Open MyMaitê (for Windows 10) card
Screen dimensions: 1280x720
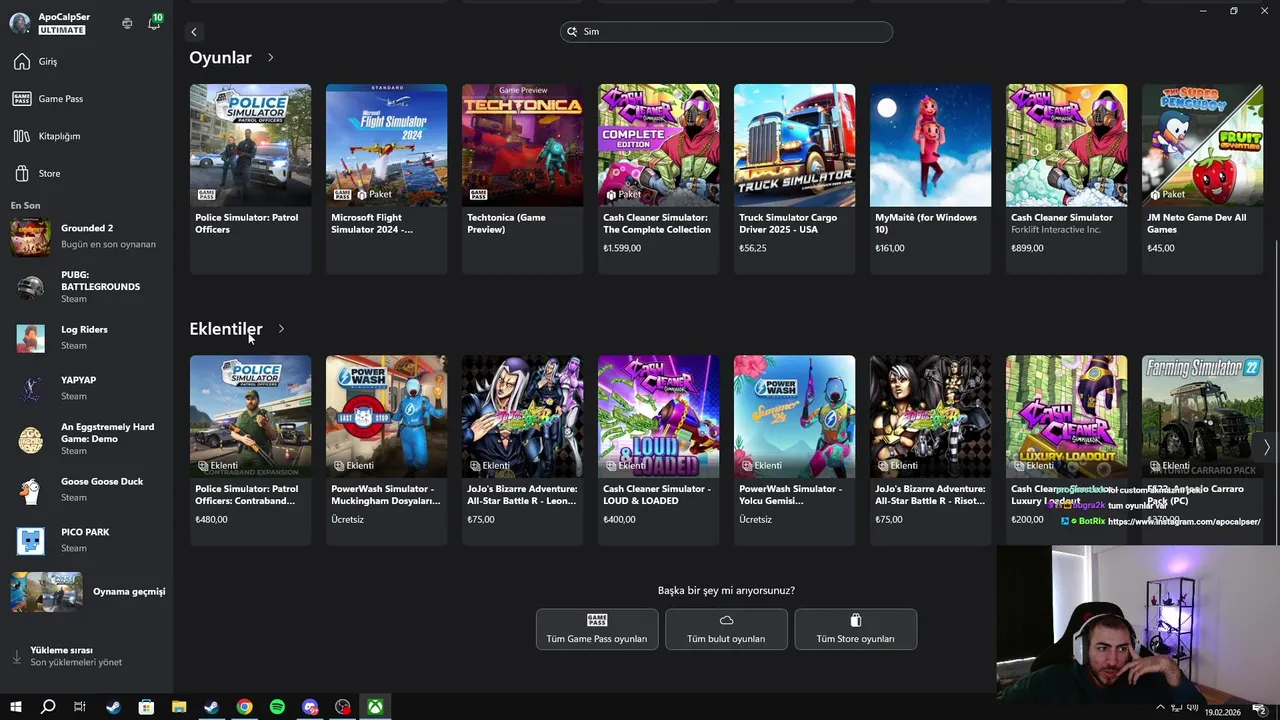pos(930,179)
